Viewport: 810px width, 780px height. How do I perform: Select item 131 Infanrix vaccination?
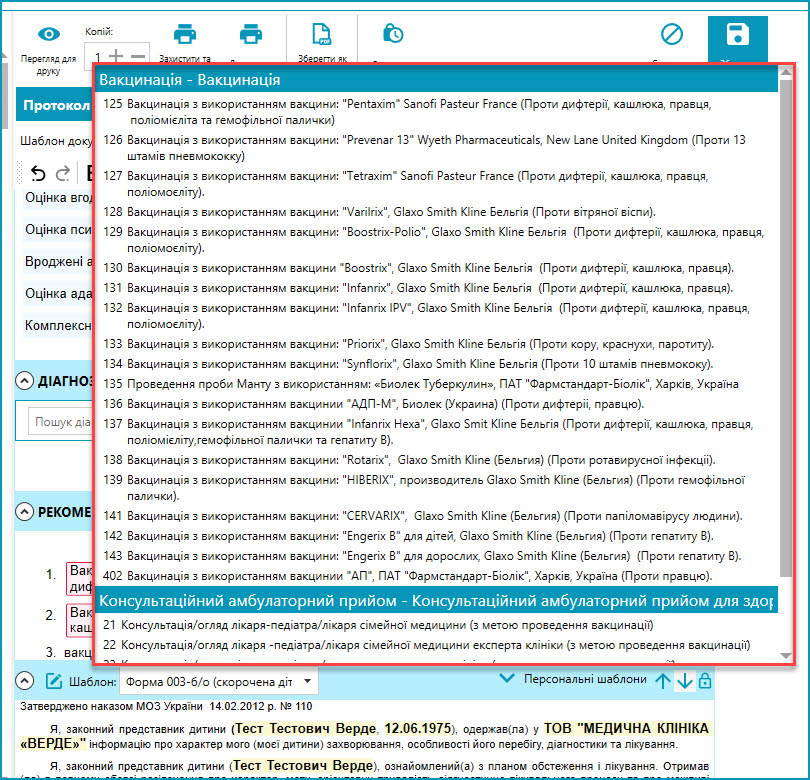[437, 288]
